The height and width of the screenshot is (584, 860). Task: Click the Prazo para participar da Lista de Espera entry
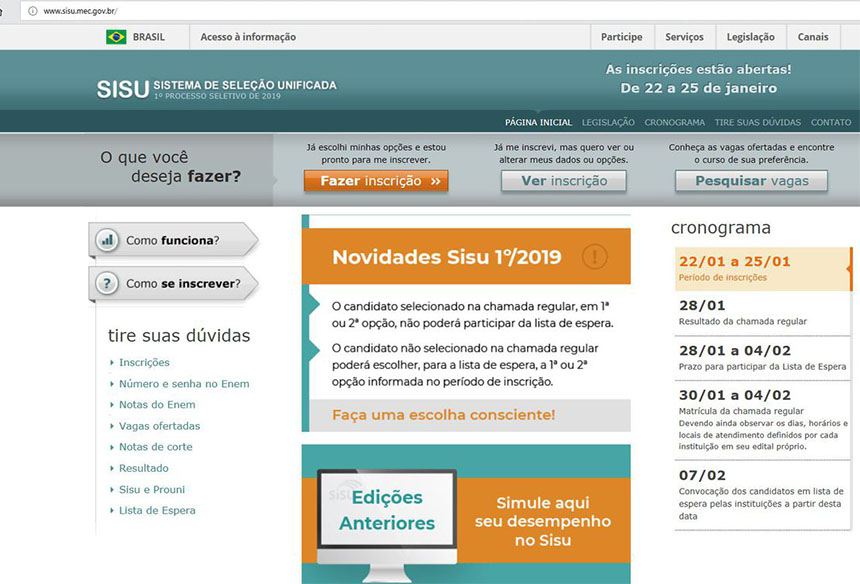tap(762, 358)
